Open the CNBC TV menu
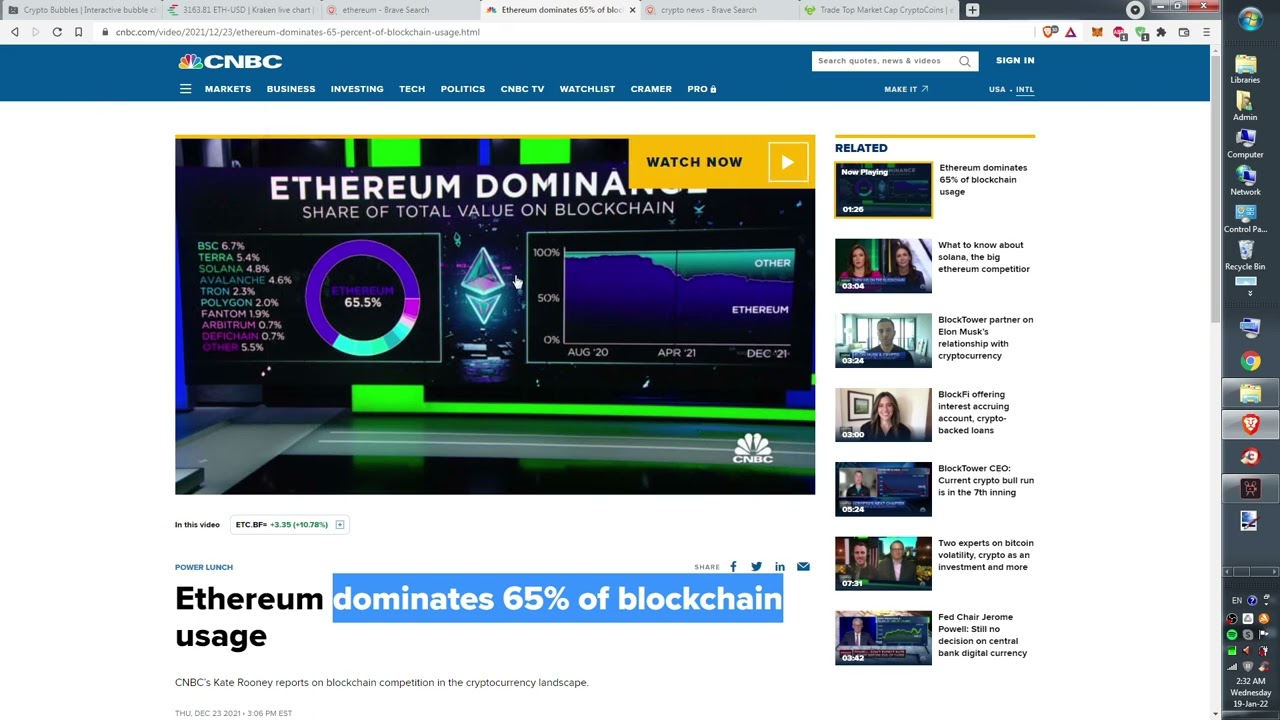 coord(522,89)
